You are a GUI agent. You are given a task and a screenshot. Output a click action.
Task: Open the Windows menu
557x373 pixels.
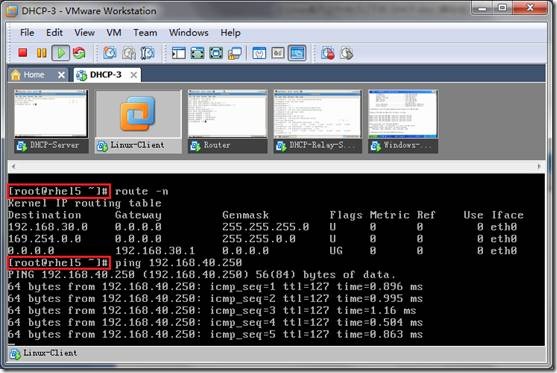(x=189, y=33)
